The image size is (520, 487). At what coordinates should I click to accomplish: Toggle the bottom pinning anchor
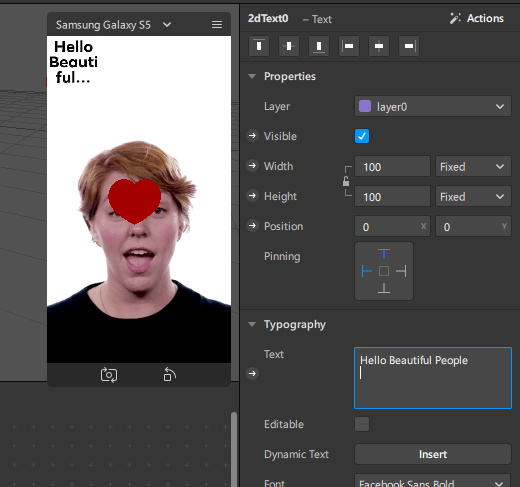pyautogui.click(x=384, y=288)
